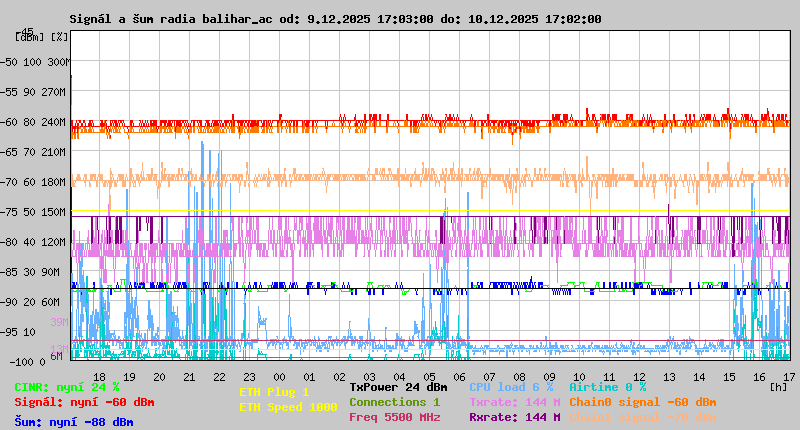Select the Freq 5500 MHz legend label
The width and height of the screenshot is (800, 430).
[x=394, y=417]
